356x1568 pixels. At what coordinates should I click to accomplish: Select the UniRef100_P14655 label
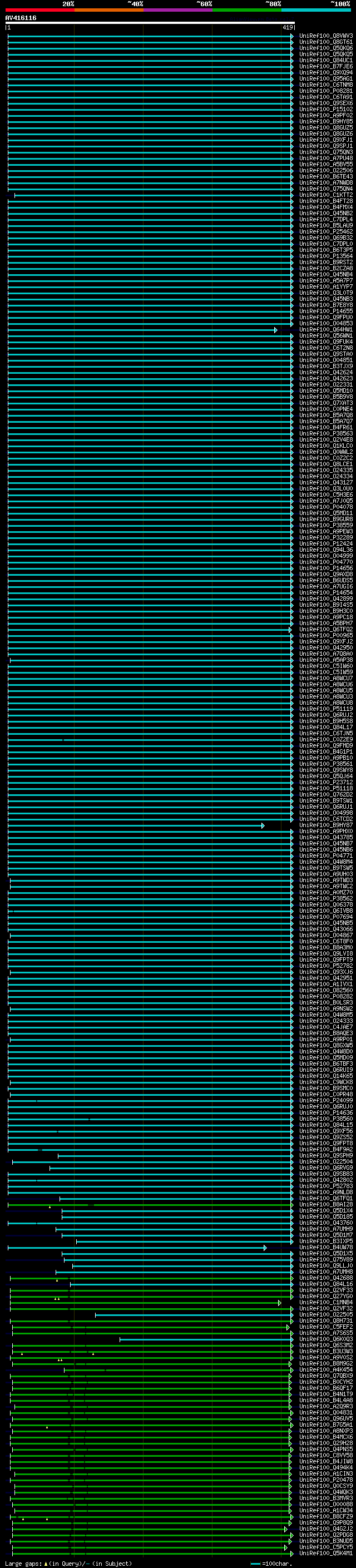point(326,311)
